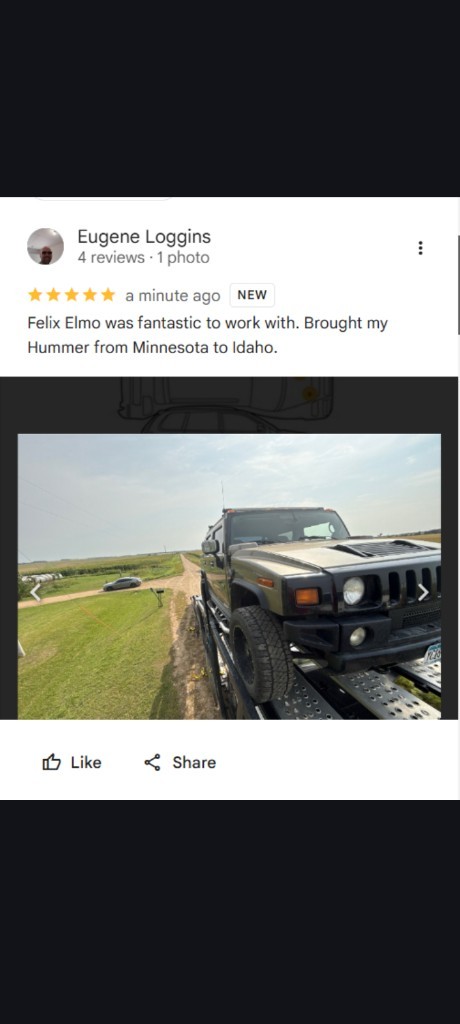This screenshot has width=460, height=1024.
Task: Open the '4 reviews · 1 photo' details
Action: click(x=143, y=258)
